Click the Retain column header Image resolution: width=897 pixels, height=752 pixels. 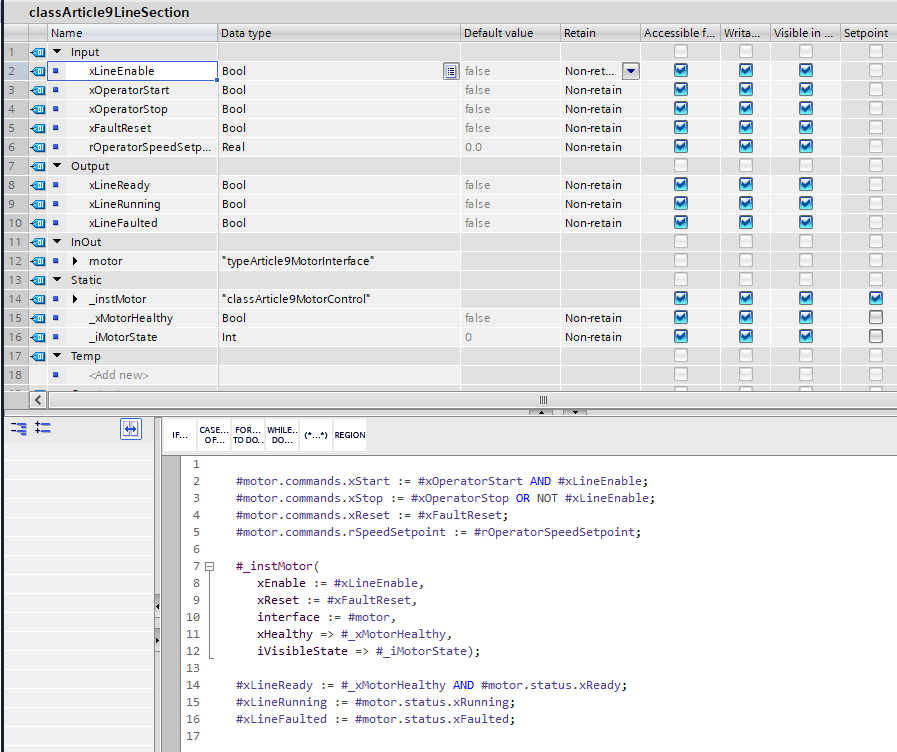(x=600, y=33)
